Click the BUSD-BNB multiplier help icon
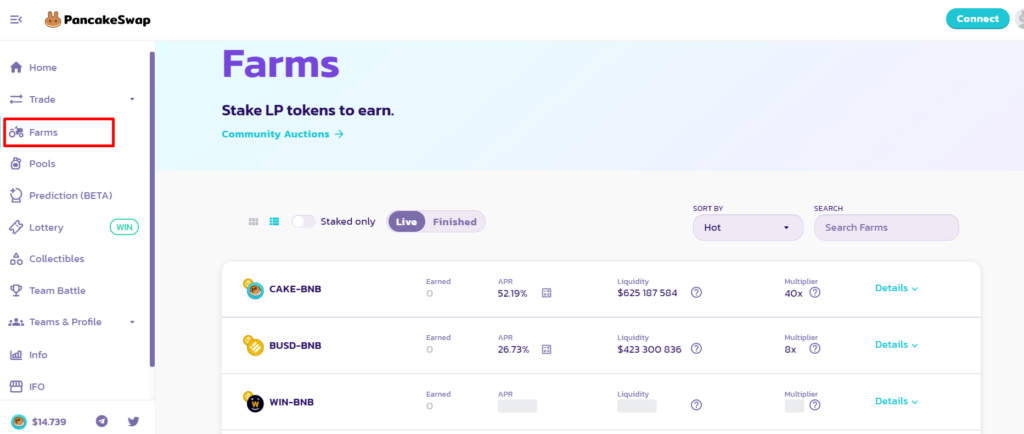This screenshot has height=434, width=1024. coord(815,349)
